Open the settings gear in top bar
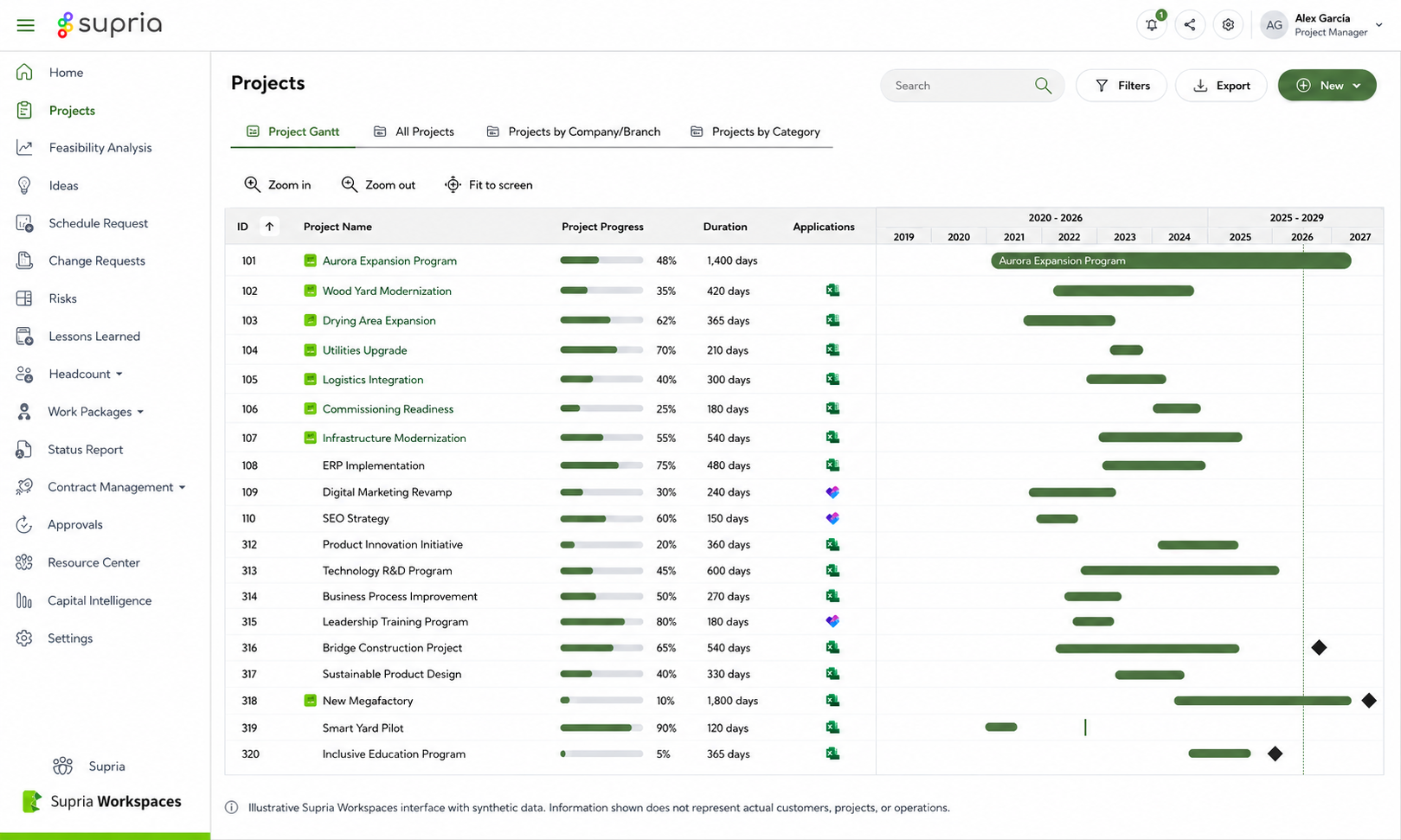 (x=1228, y=24)
